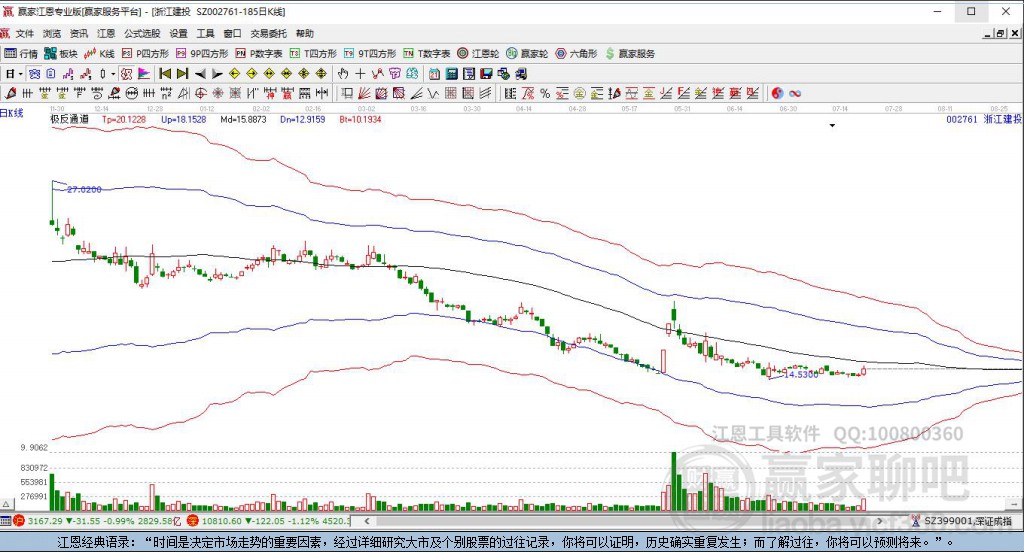This screenshot has width=1024, height=552.
Task: Open dropdown arrow beside candlestick style icon
Action: (112, 74)
